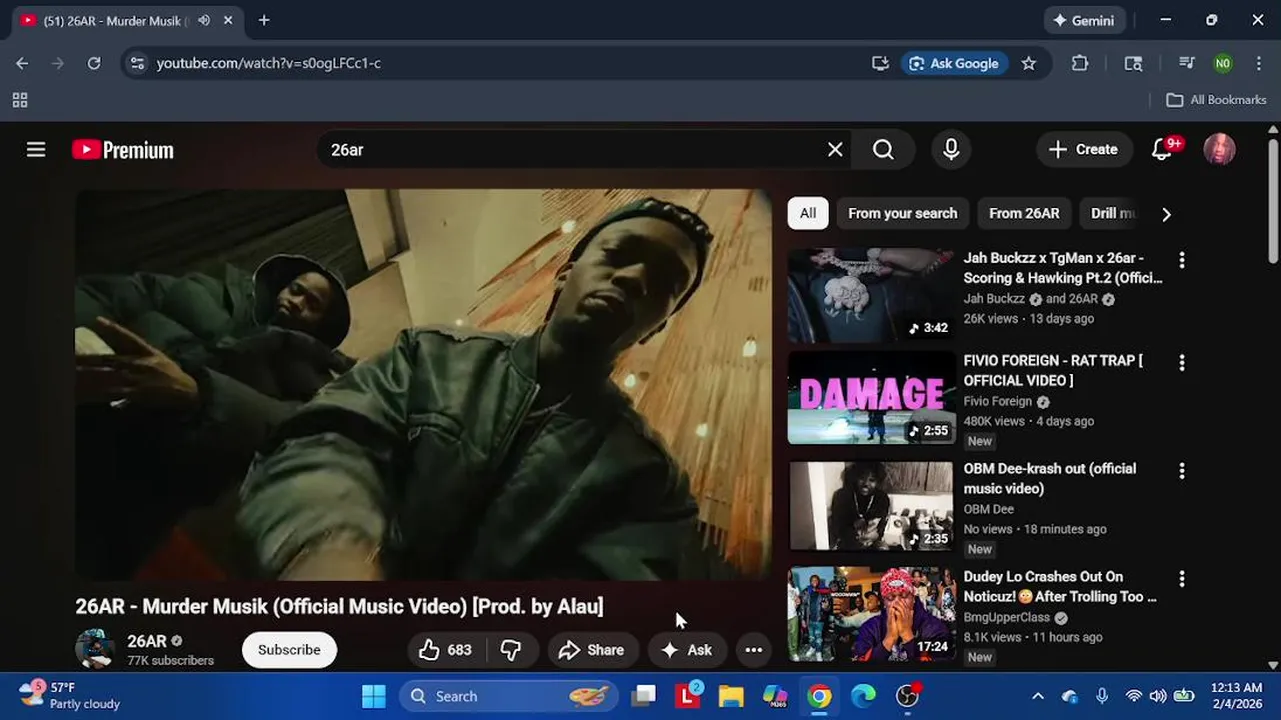Dislike the Murder Musik video
Viewport: 1281px width, 720px height.
click(511, 650)
